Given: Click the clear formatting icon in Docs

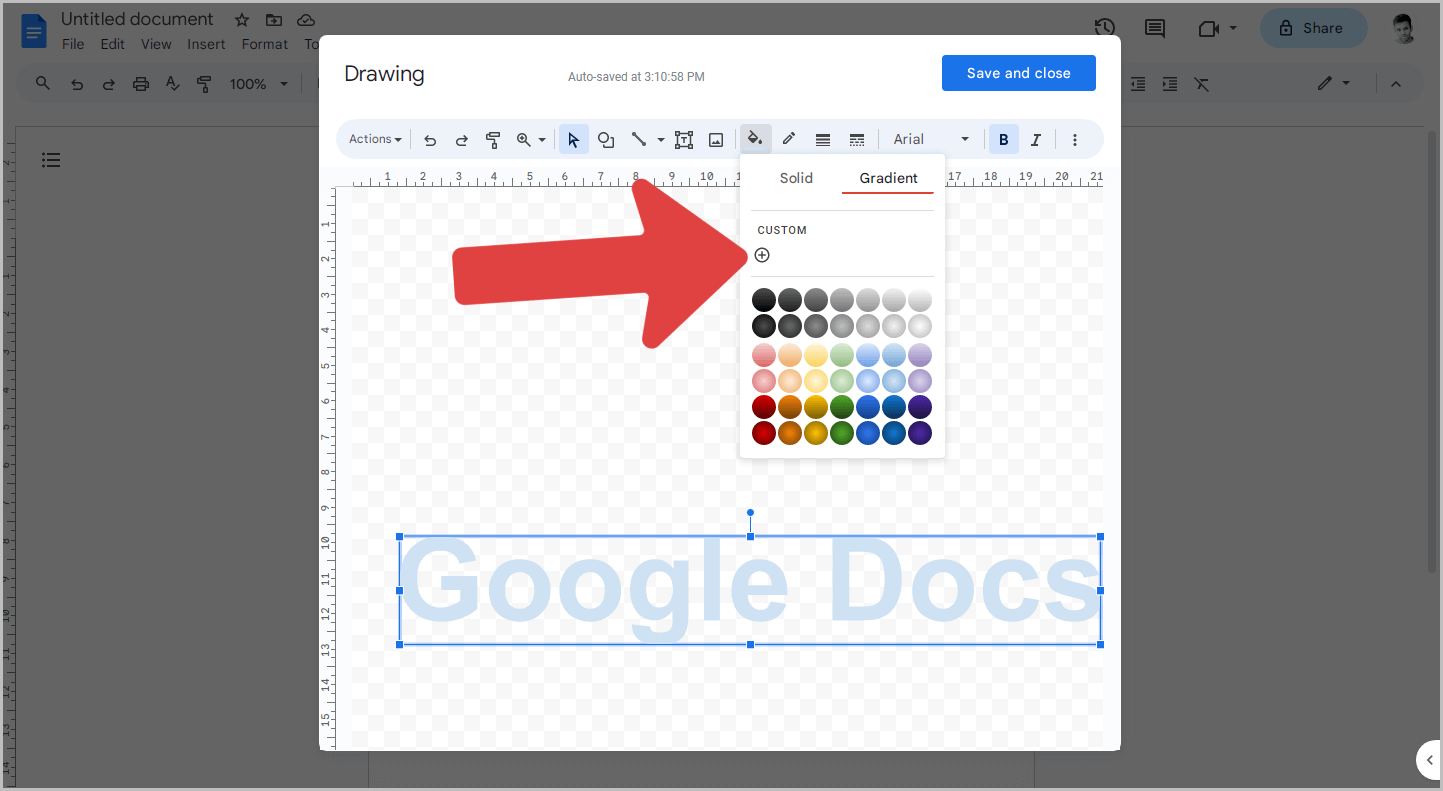Looking at the screenshot, I should (x=1202, y=84).
